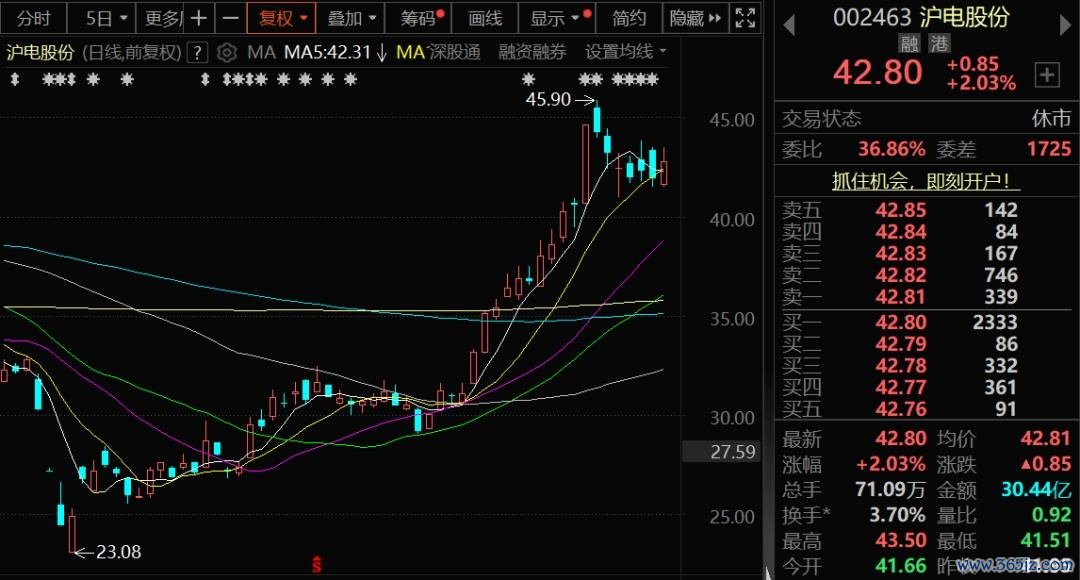
Task: Select the 画线 drawing tool tab
Action: click(485, 18)
